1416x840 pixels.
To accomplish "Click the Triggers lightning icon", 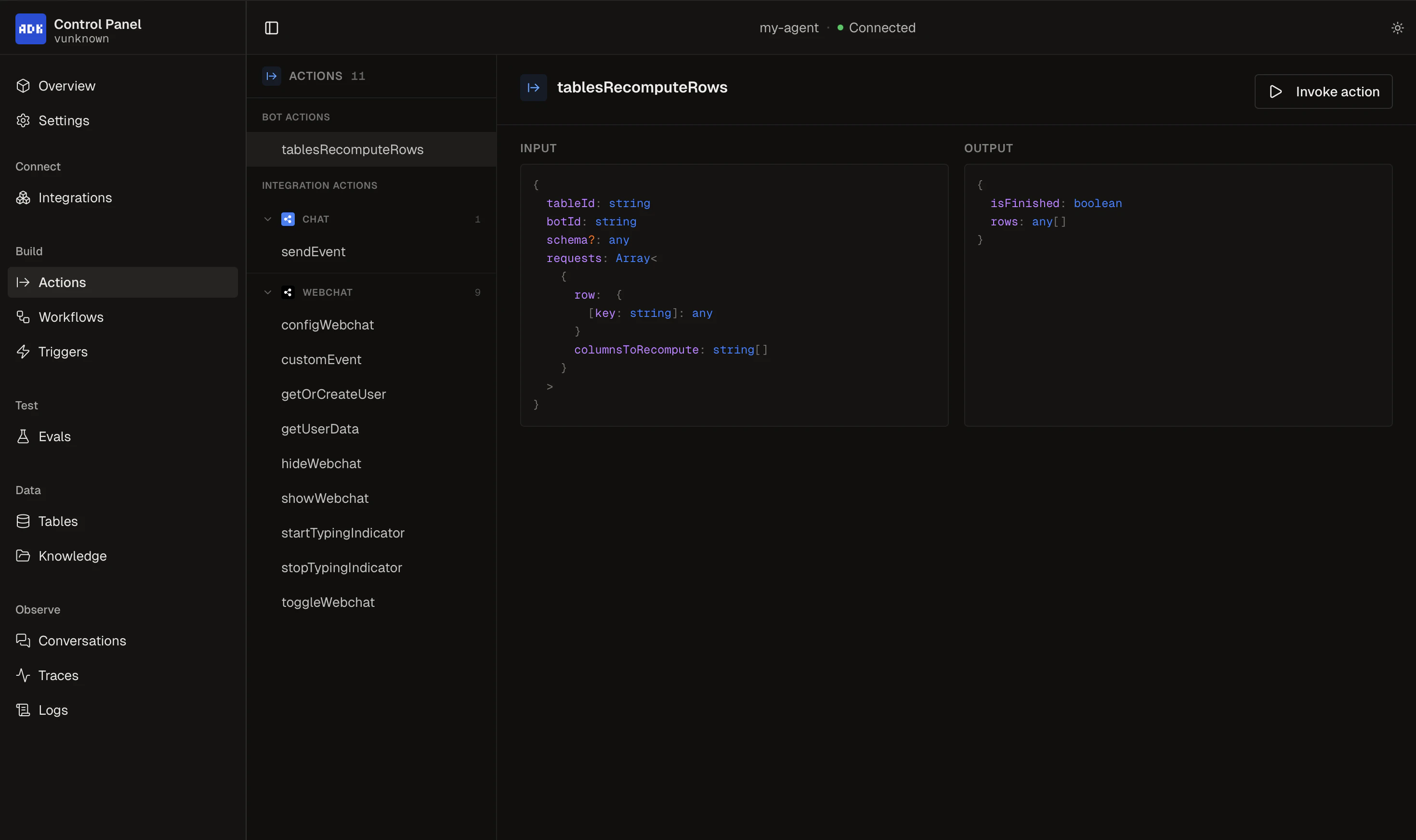I will (23, 352).
